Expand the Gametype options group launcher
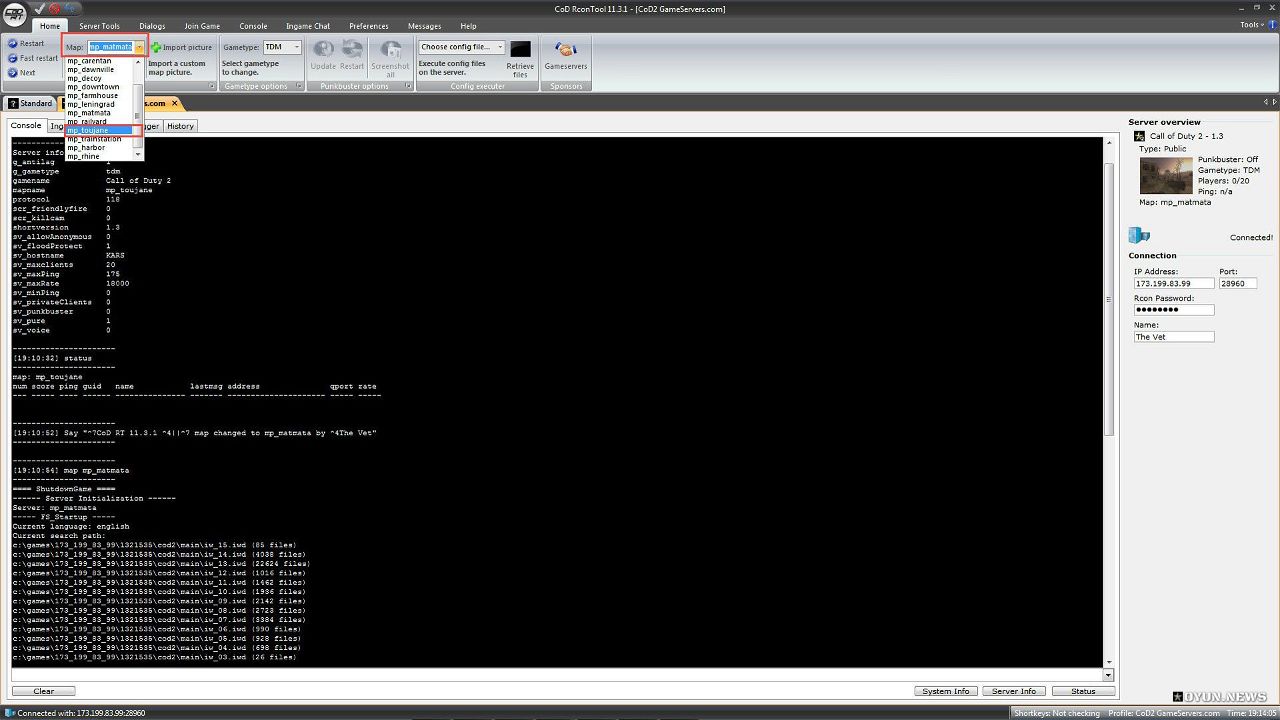 point(297,86)
